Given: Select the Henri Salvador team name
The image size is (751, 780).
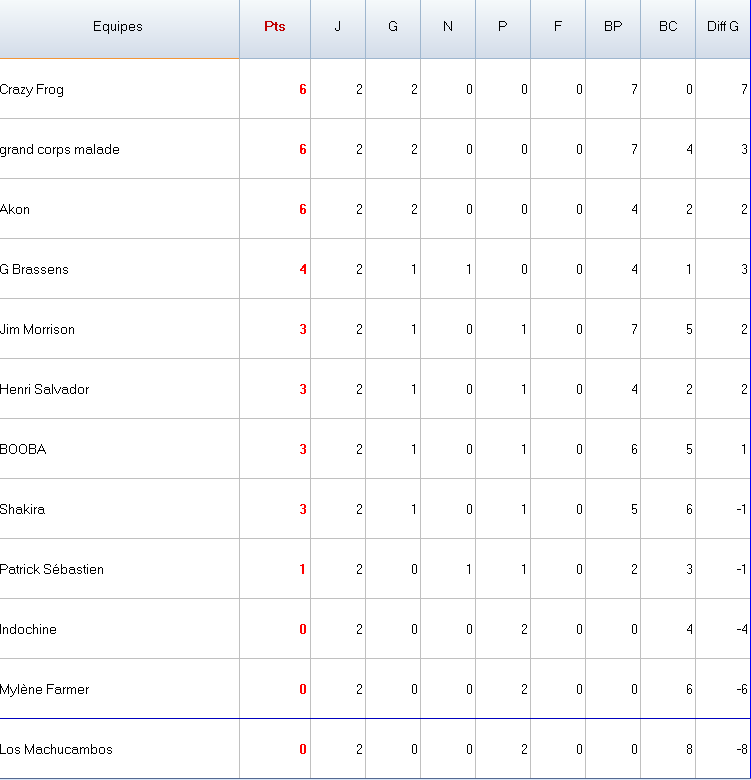Looking at the screenshot, I should coord(45,390).
